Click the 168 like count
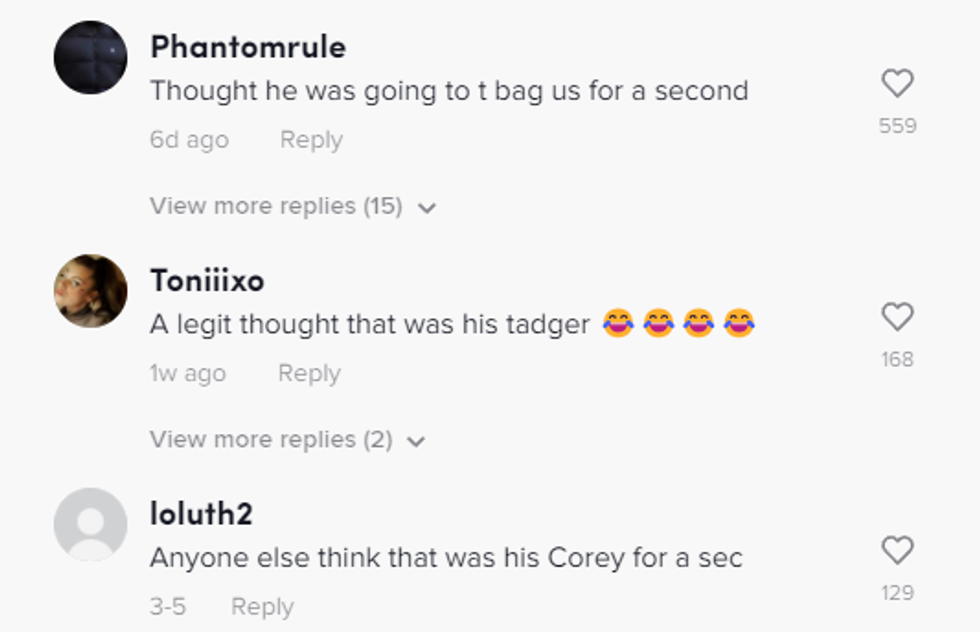The image size is (980, 632). click(897, 359)
